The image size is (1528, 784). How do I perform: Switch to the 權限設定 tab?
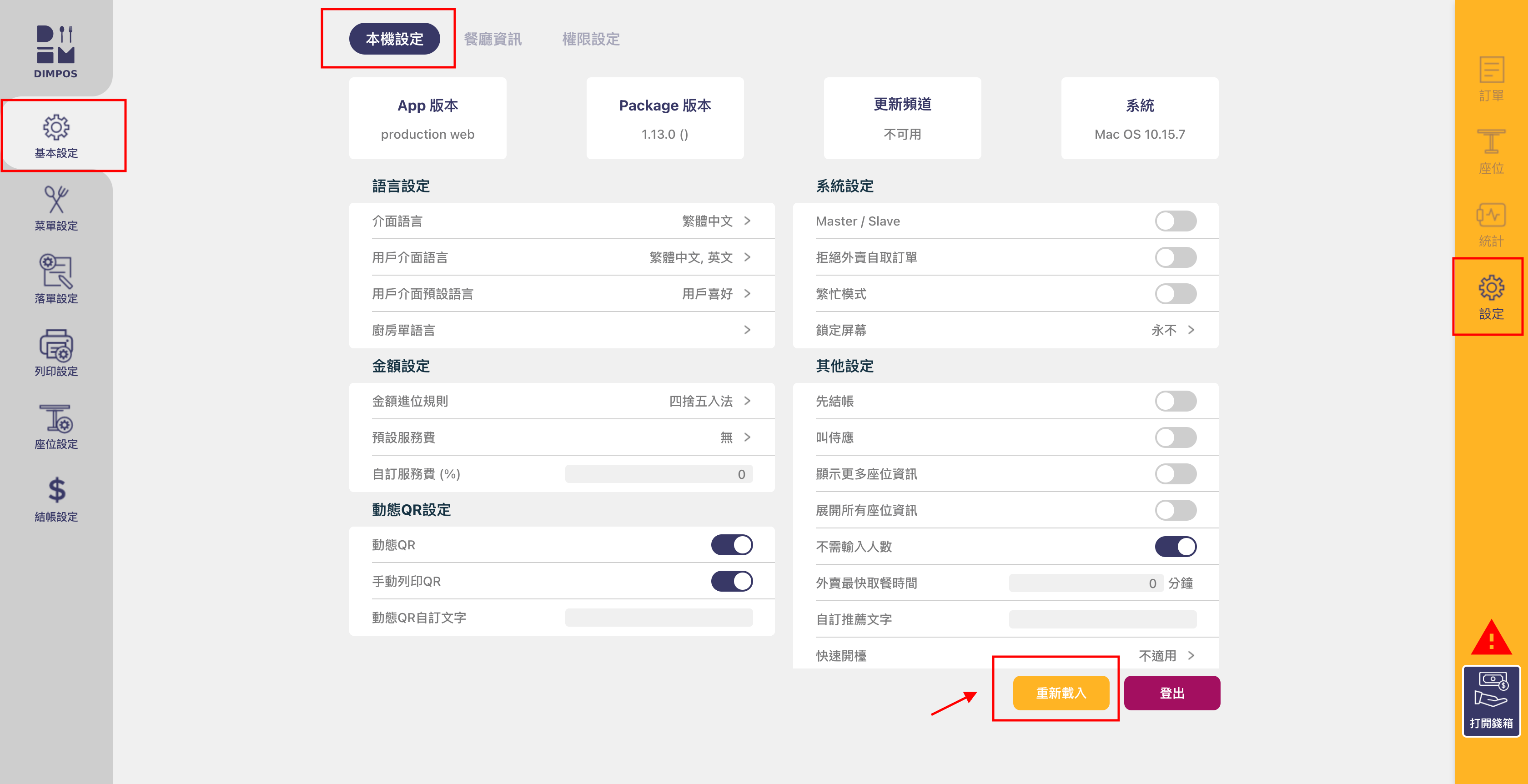coord(591,39)
